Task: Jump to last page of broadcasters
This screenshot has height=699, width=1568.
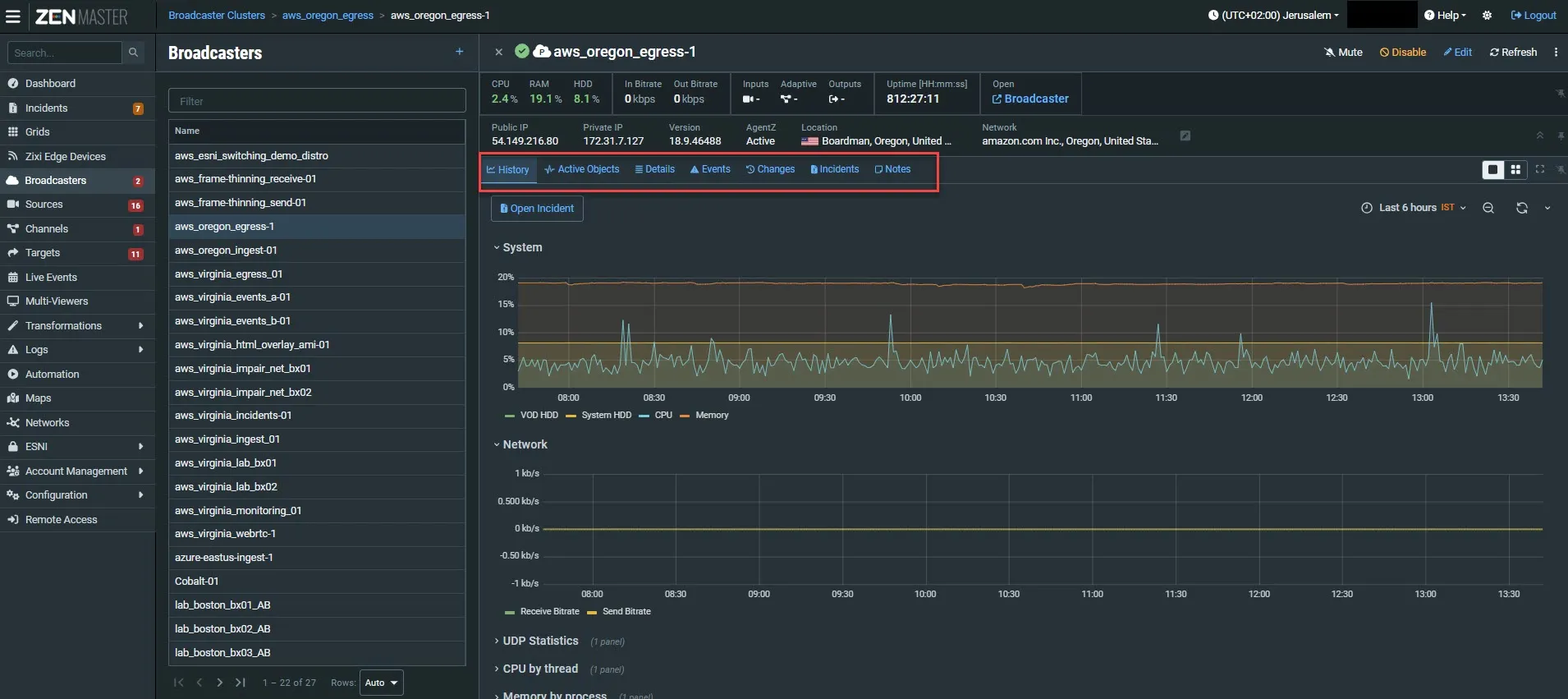Action: click(x=241, y=683)
